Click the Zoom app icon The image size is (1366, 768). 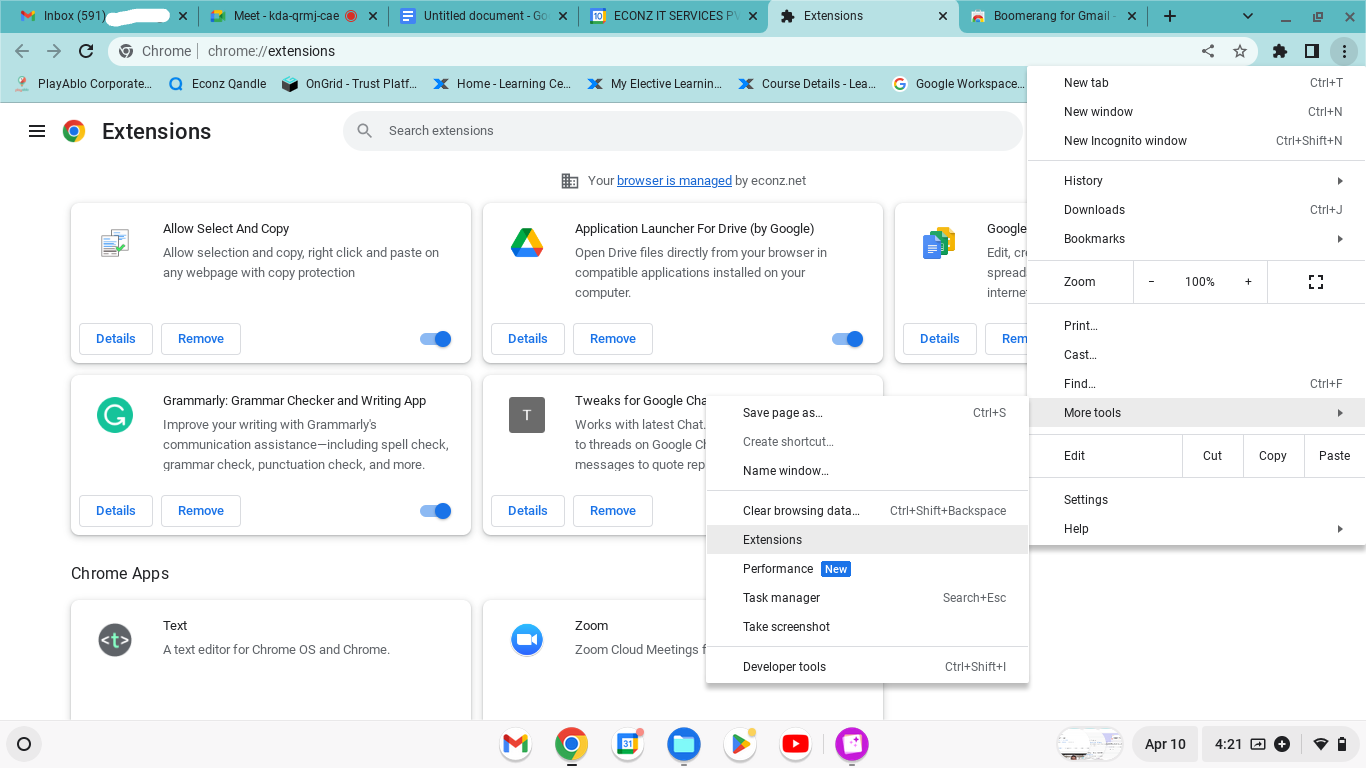(527, 640)
